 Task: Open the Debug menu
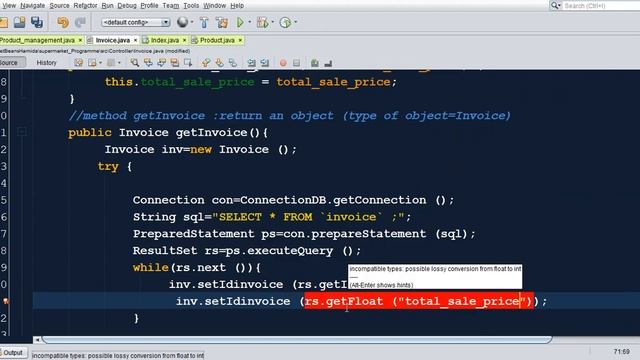pyautogui.click(x=127, y=6)
